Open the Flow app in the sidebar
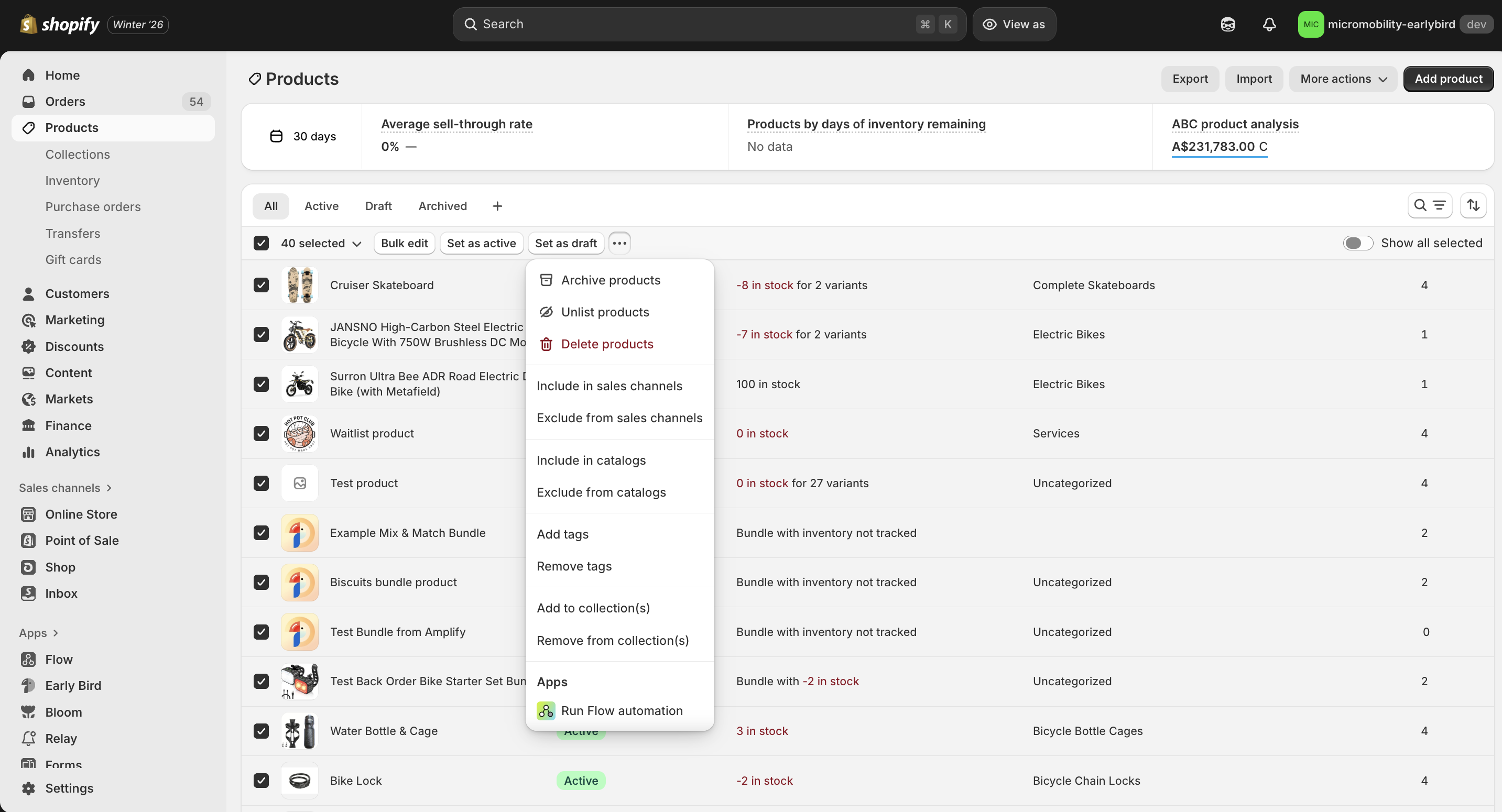 coord(58,659)
